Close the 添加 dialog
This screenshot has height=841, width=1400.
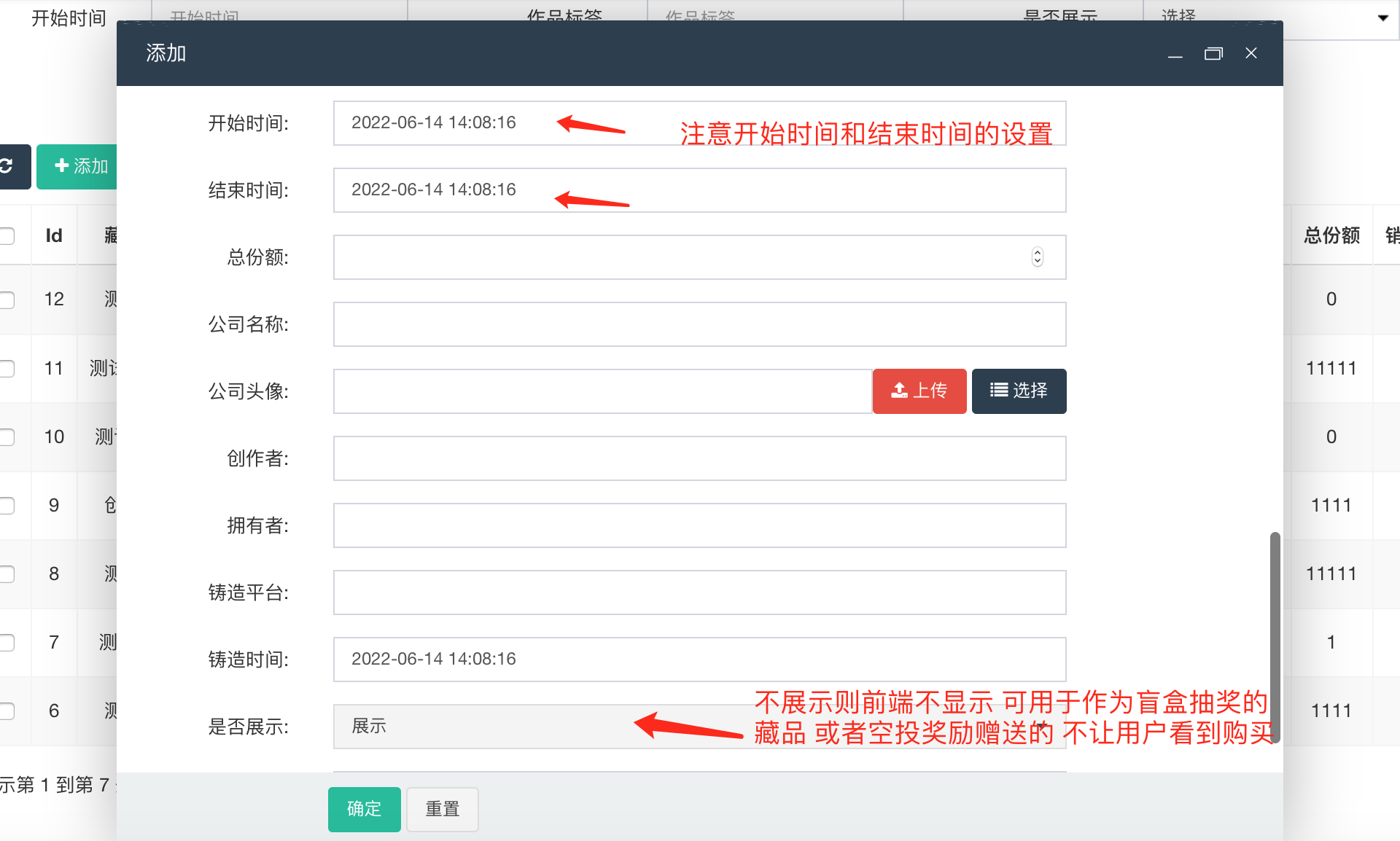pos(1251,53)
